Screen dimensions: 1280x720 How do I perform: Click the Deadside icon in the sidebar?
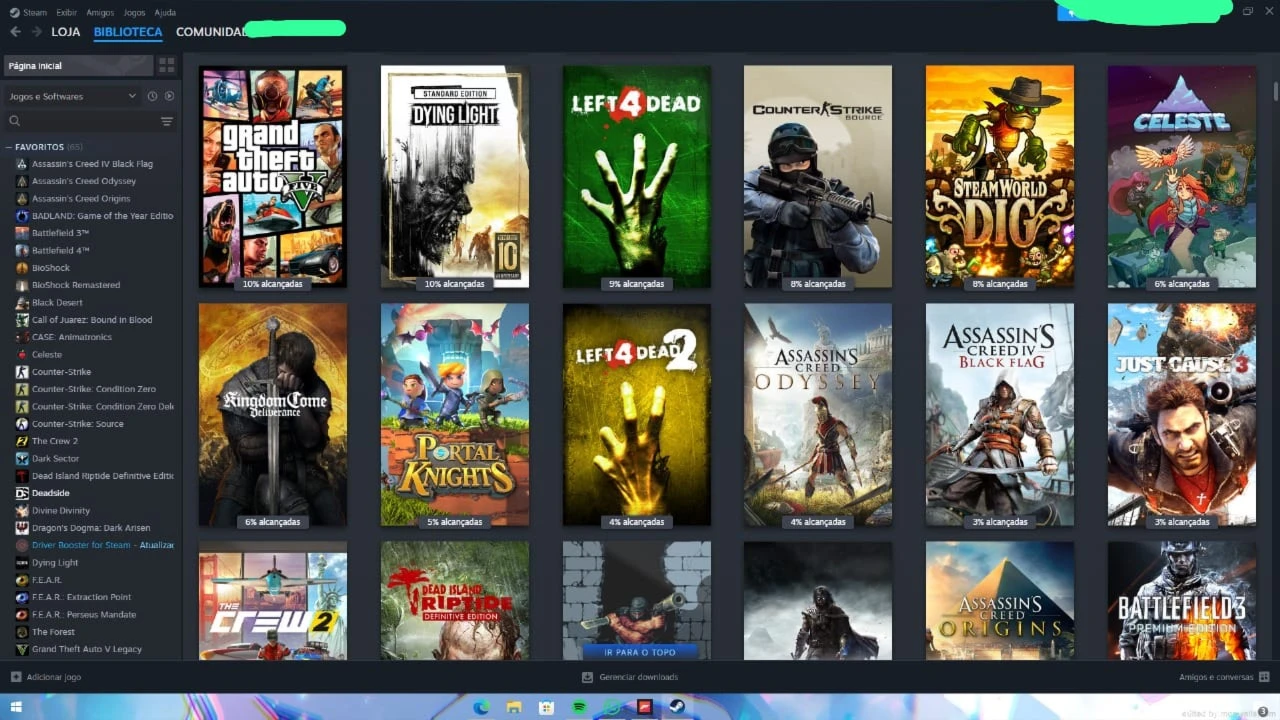click(22, 493)
